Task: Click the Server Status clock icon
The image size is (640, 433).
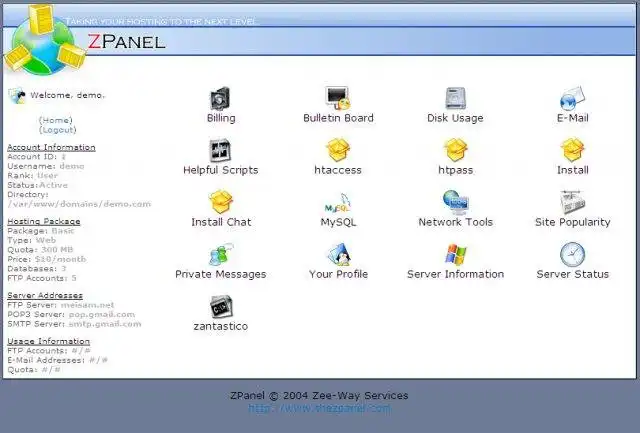Action: [x=572, y=254]
